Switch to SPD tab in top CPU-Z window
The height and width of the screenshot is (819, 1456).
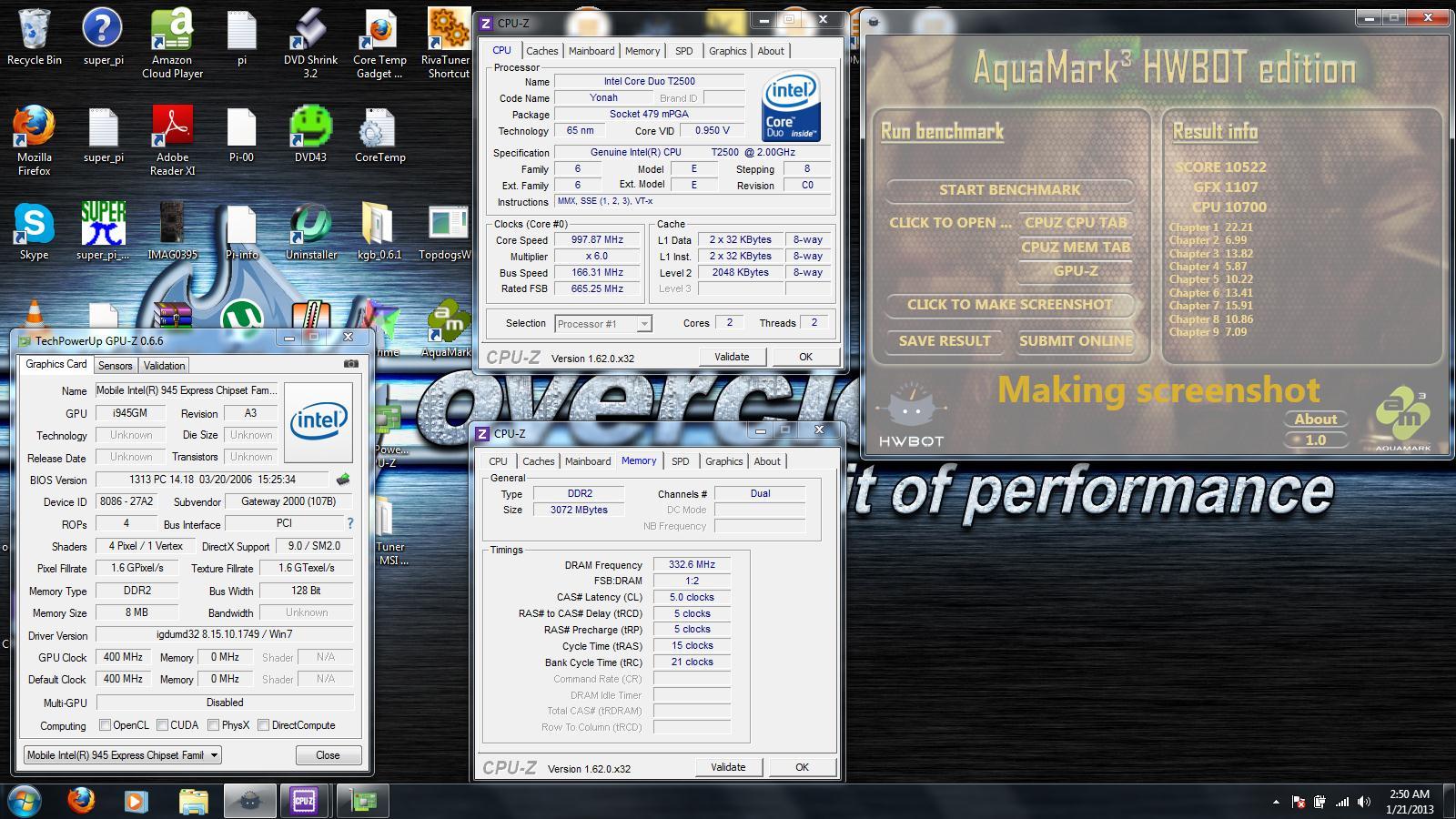(684, 51)
